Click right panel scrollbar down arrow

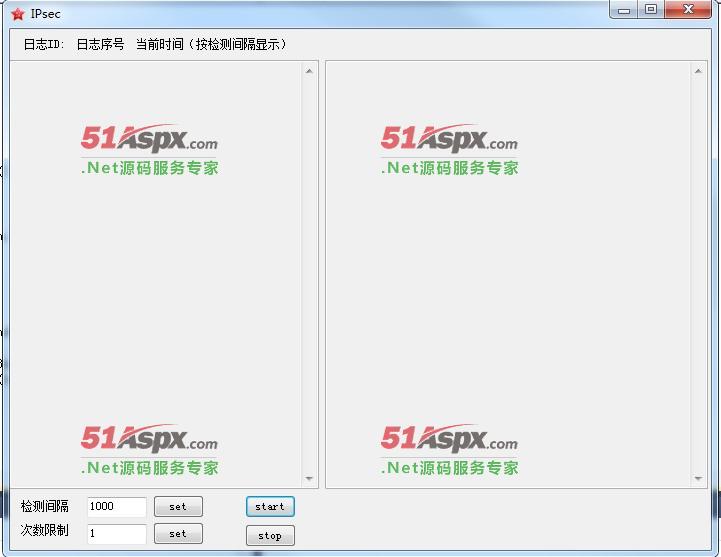point(698,479)
